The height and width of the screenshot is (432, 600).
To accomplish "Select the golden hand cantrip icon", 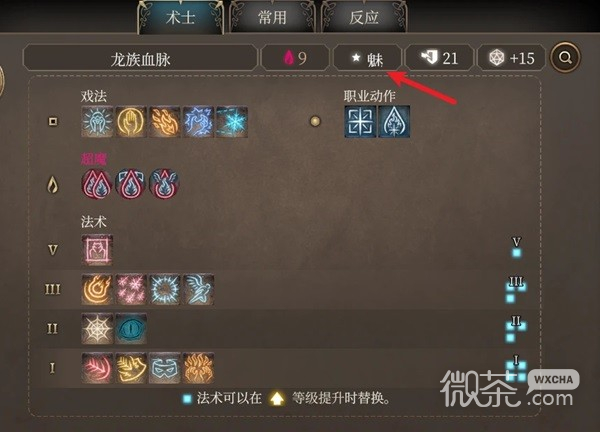I will (131, 122).
